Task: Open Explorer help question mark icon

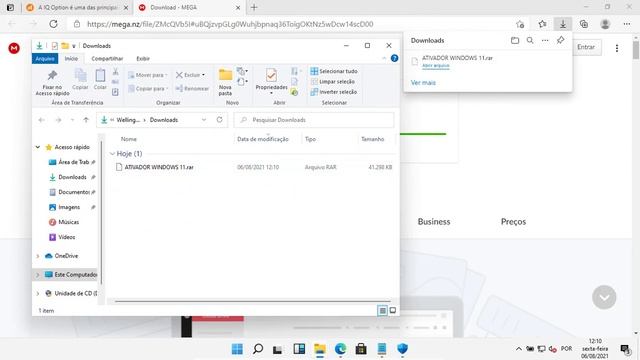Action: pyautogui.click(x=394, y=58)
